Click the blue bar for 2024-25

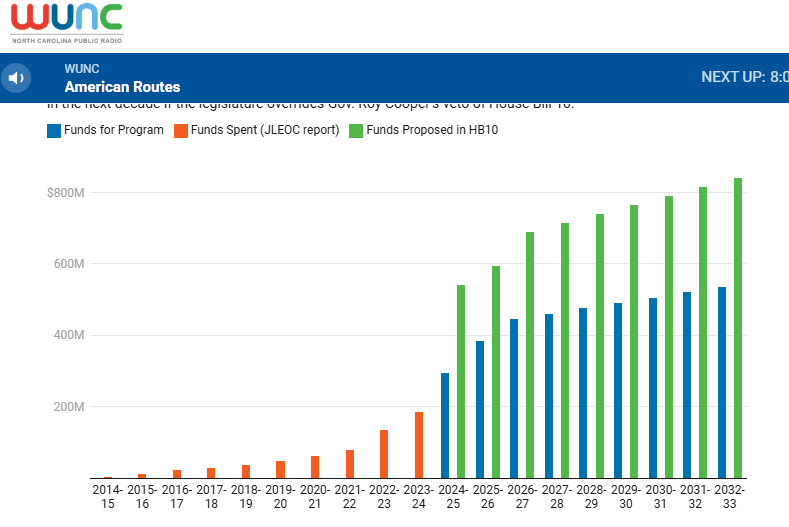click(x=445, y=425)
